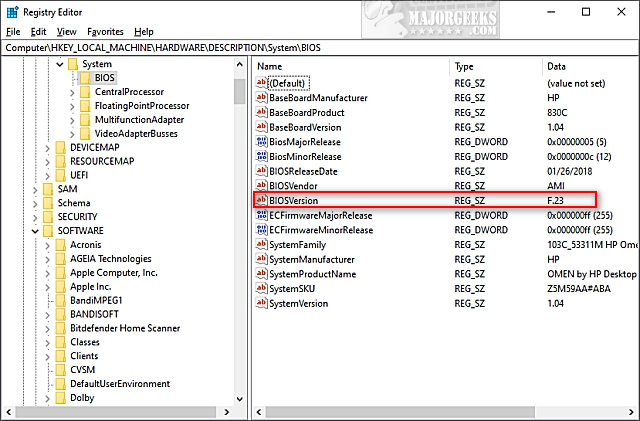Image resolution: width=640 pixels, height=421 pixels.
Task: Click the SystemSKU string value icon
Action: pyautogui.click(x=261, y=289)
